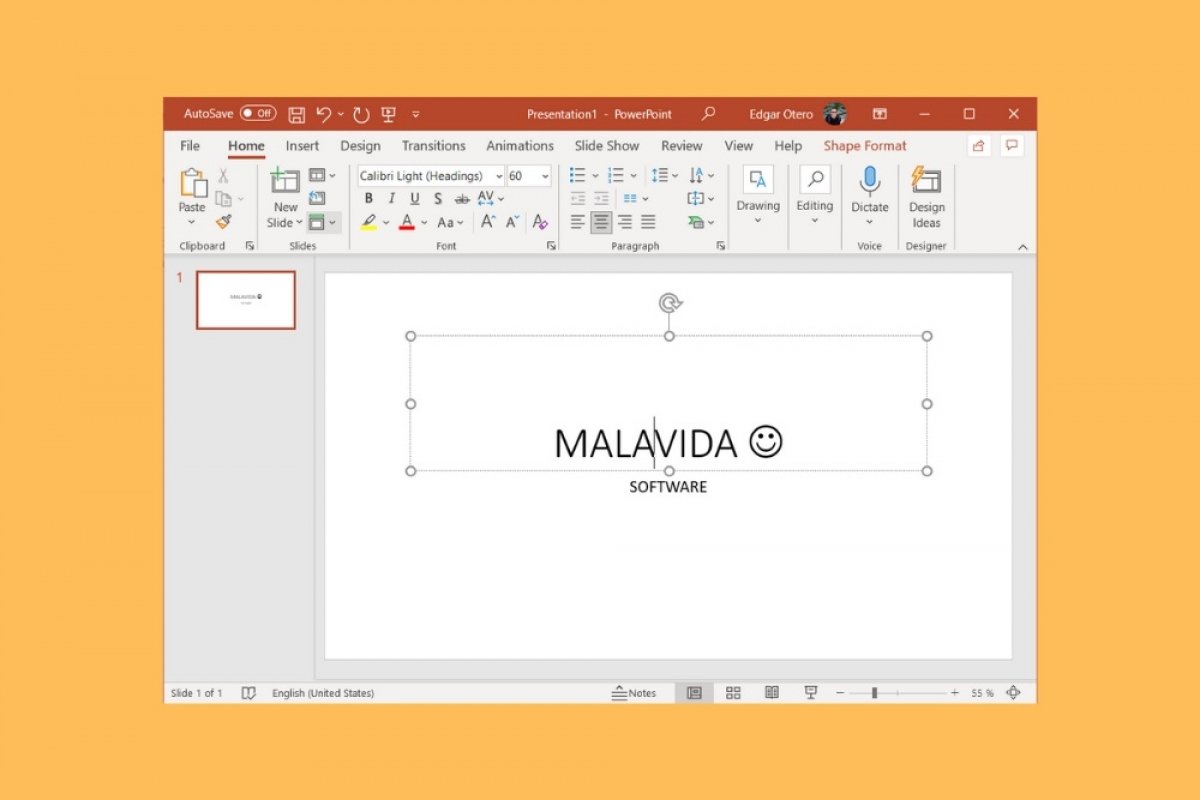Open the Review tab
This screenshot has width=1200, height=800.
pyautogui.click(x=682, y=146)
